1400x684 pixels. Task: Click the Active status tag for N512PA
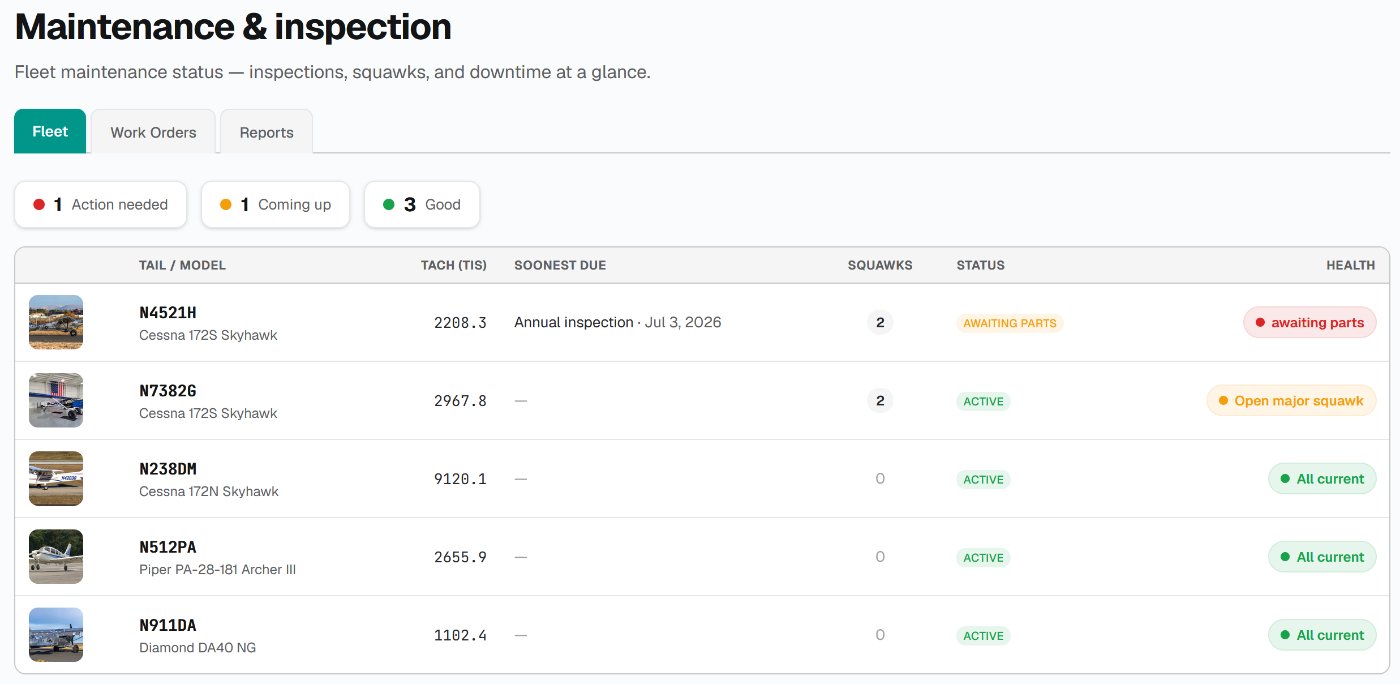tap(984, 557)
